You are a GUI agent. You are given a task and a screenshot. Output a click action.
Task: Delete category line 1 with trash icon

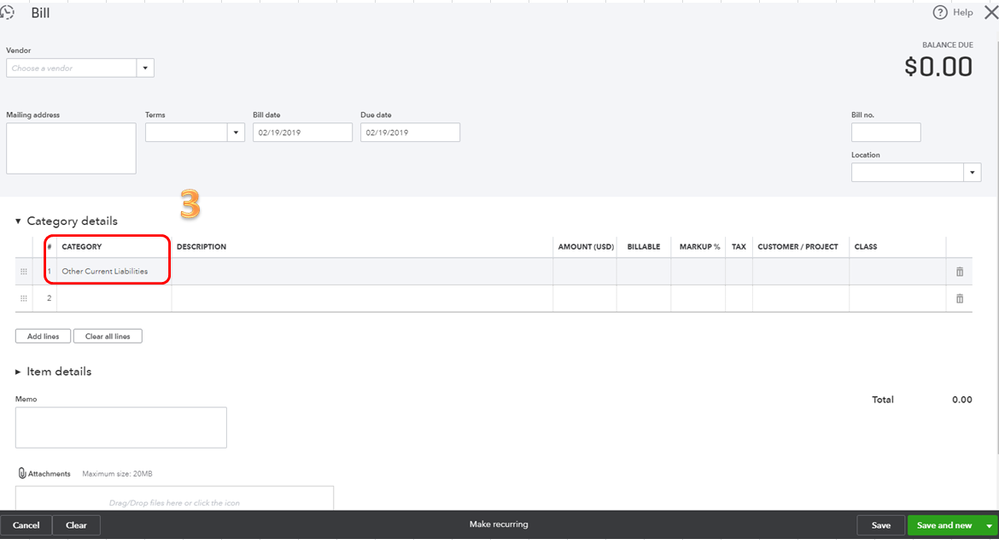(x=959, y=272)
